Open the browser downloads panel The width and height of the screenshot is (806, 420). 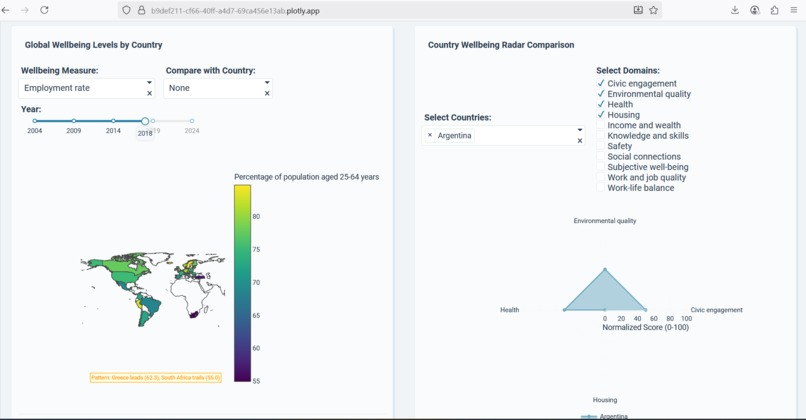click(x=735, y=10)
